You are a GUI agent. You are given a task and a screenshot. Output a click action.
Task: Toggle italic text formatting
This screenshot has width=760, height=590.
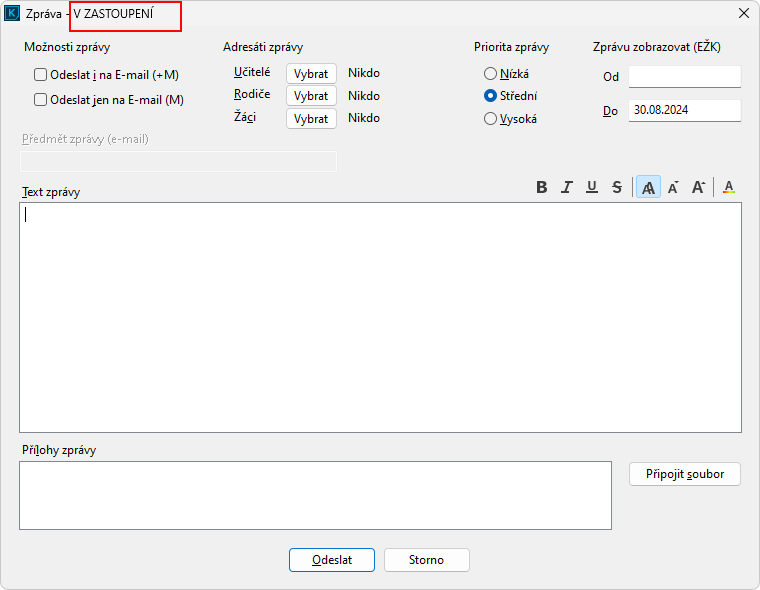coord(567,187)
